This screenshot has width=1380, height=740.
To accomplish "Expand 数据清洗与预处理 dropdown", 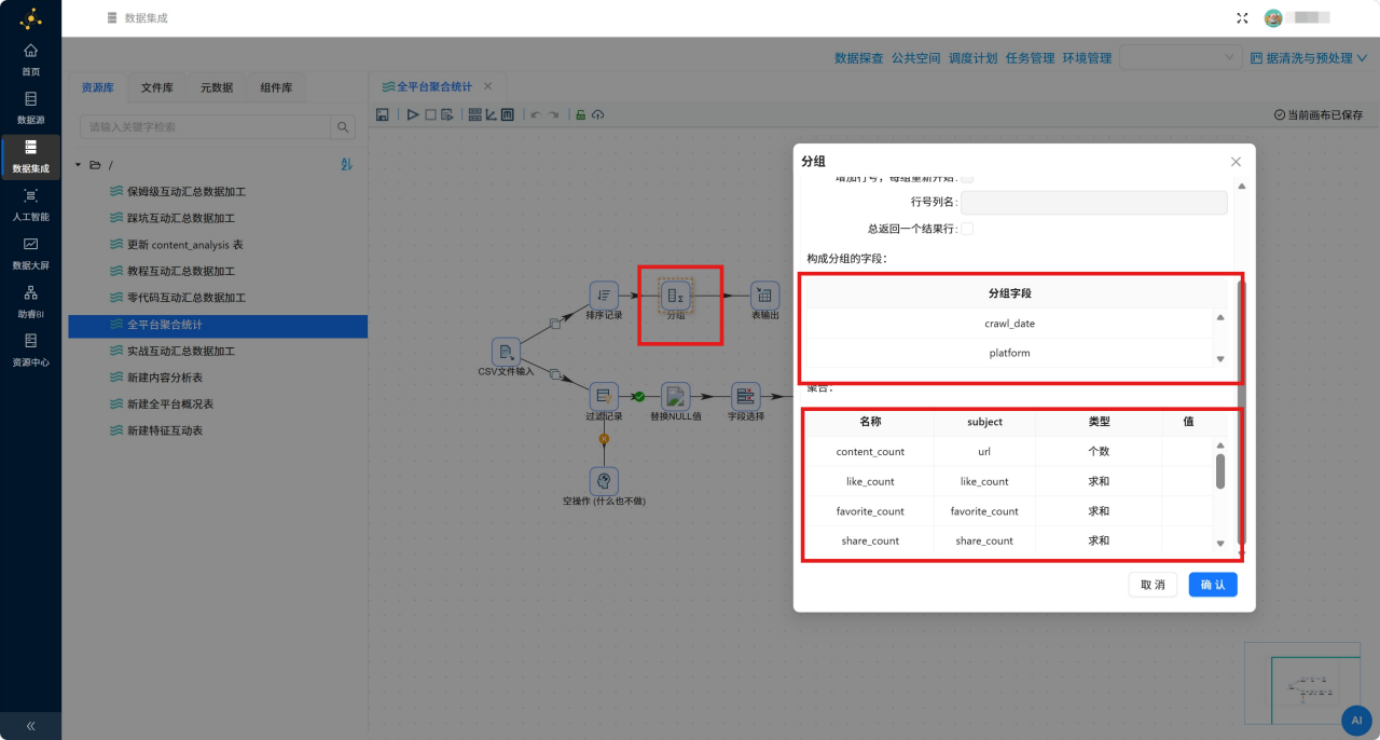I will [x=1308, y=58].
